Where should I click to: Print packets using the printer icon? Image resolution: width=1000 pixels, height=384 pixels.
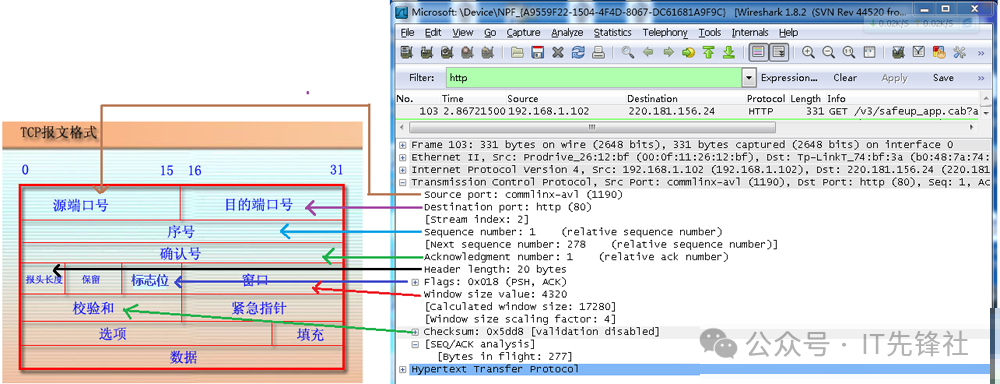point(598,53)
